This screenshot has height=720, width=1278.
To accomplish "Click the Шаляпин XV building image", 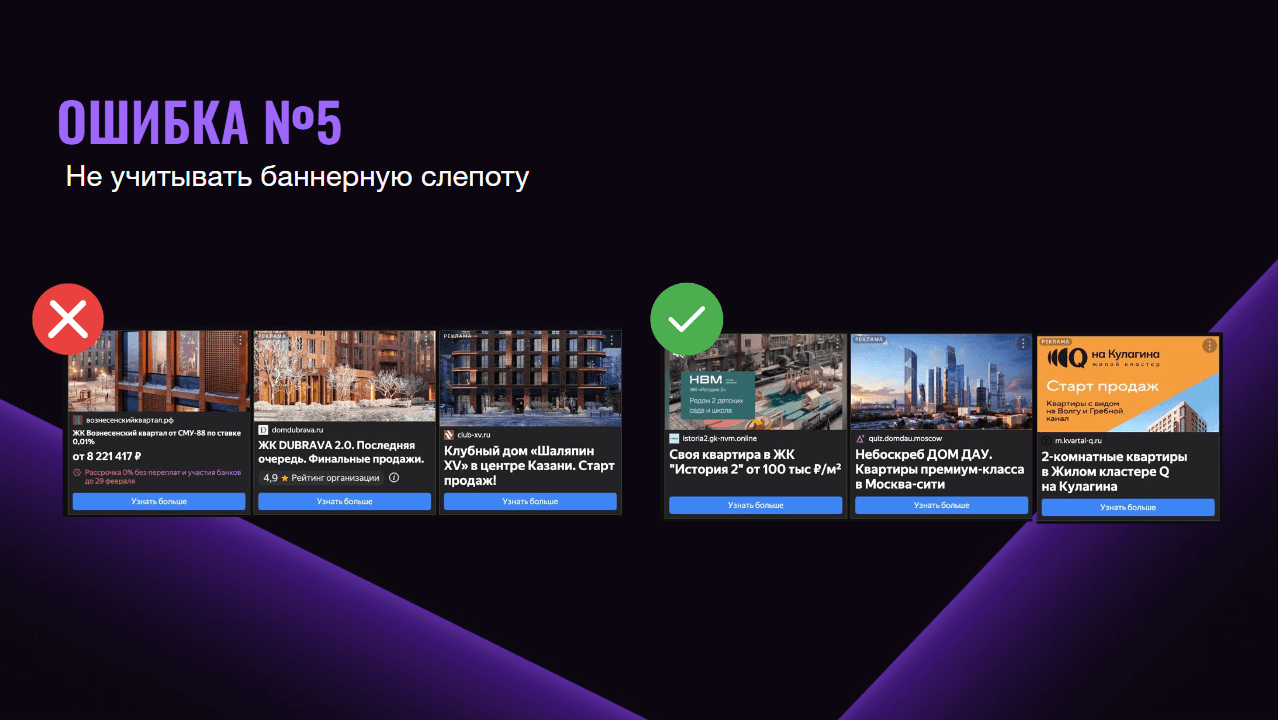I will (530, 377).
